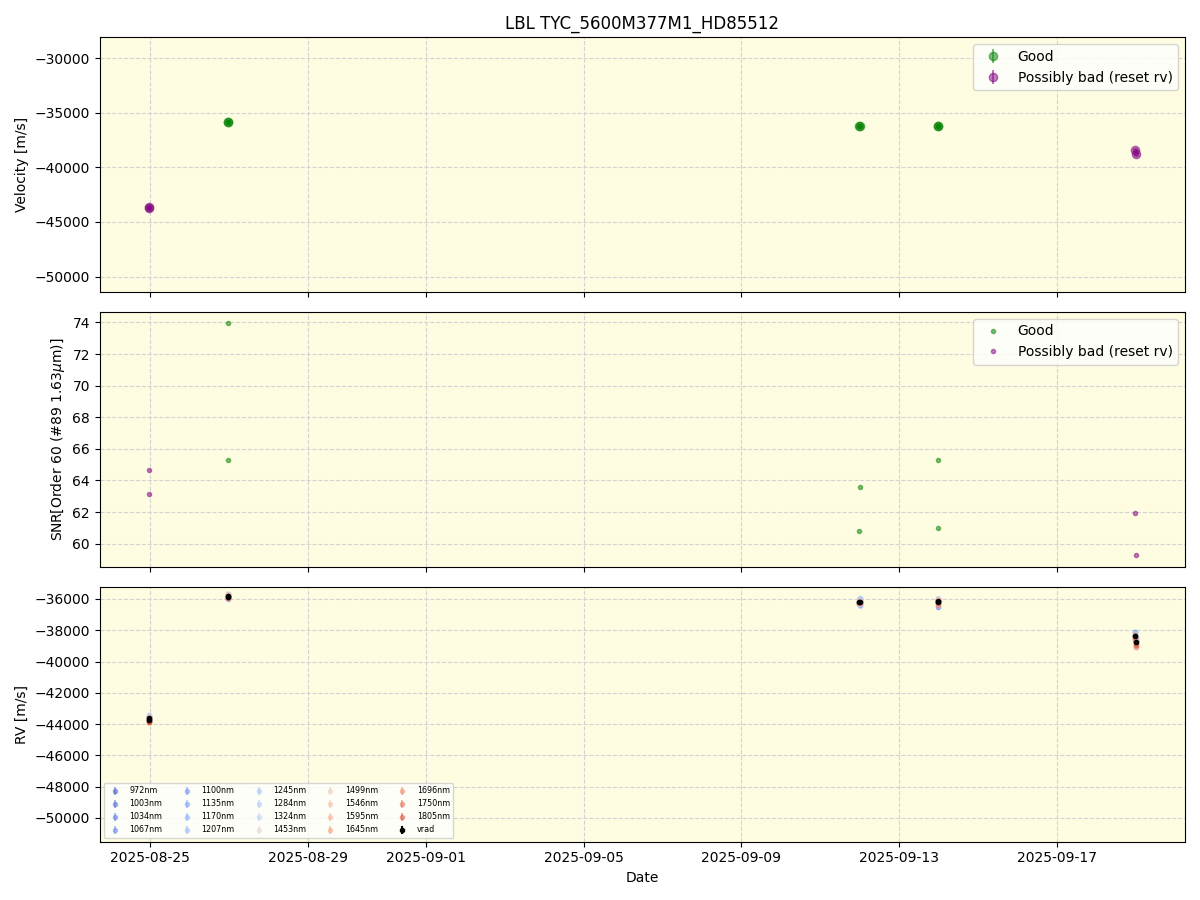This screenshot has height=900, width=1200.
Task: Click the 'Velocity [m/s]' y-axis label
Action: (21, 164)
